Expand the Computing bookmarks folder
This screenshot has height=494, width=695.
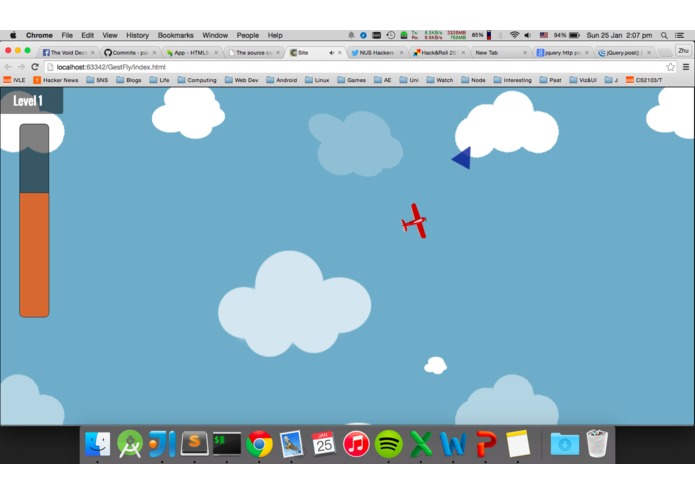(197, 80)
